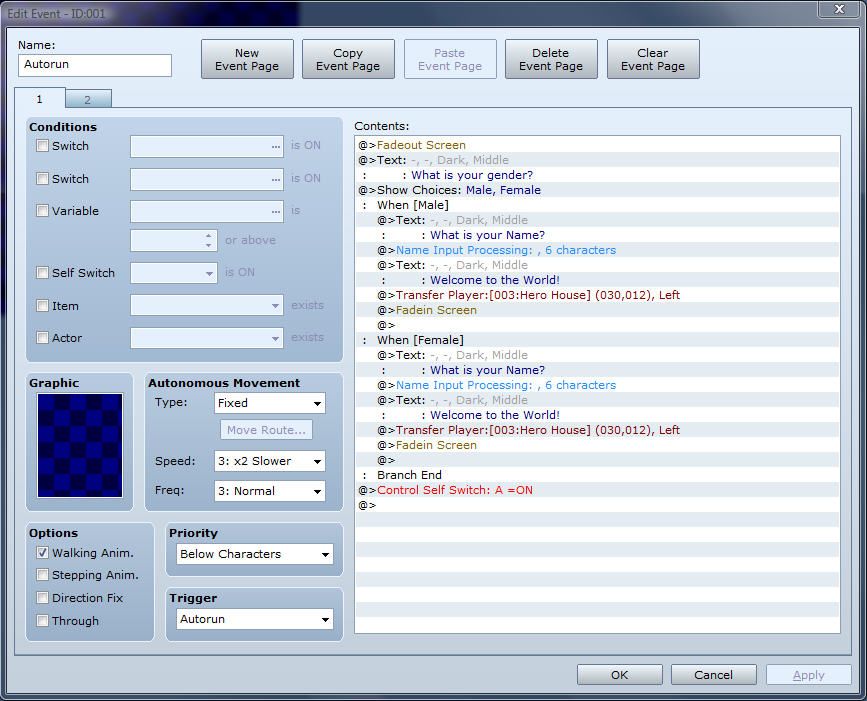Image resolution: width=867 pixels, height=701 pixels.
Task: Switch to event page tab 2
Action: click(x=87, y=99)
